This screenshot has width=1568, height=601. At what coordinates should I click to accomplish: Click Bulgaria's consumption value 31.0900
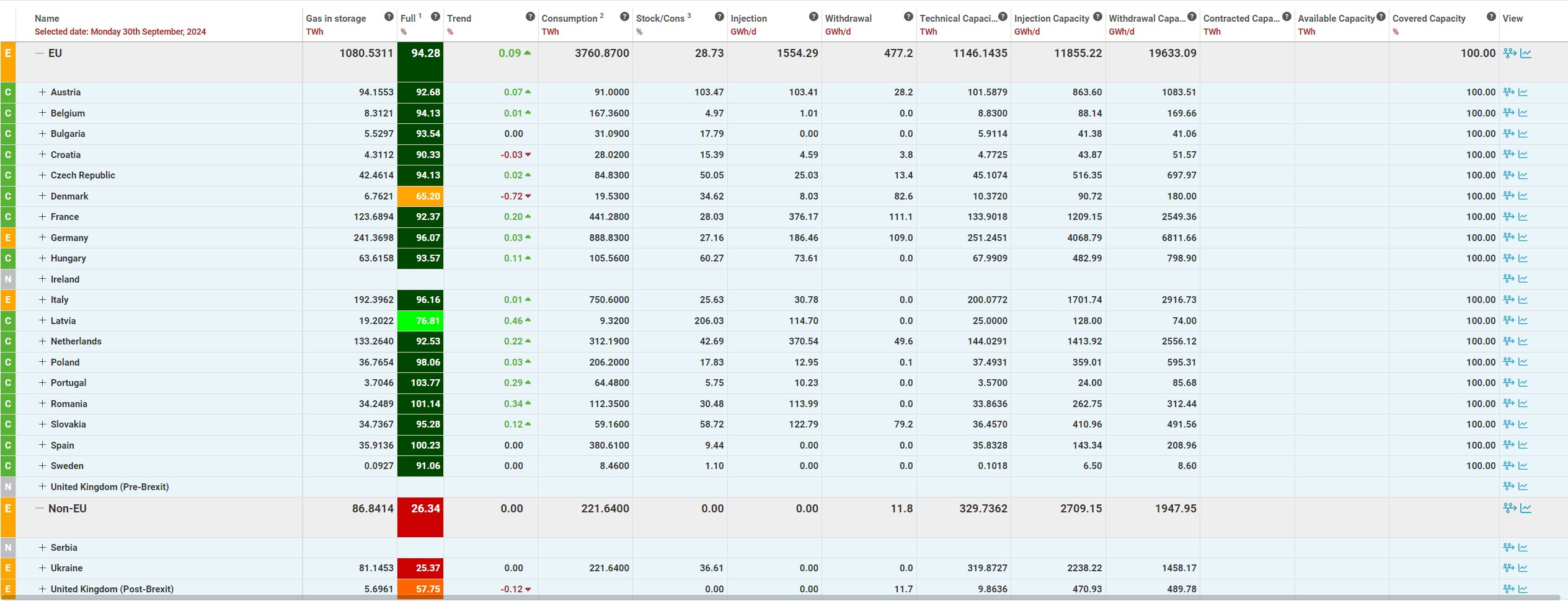click(612, 134)
